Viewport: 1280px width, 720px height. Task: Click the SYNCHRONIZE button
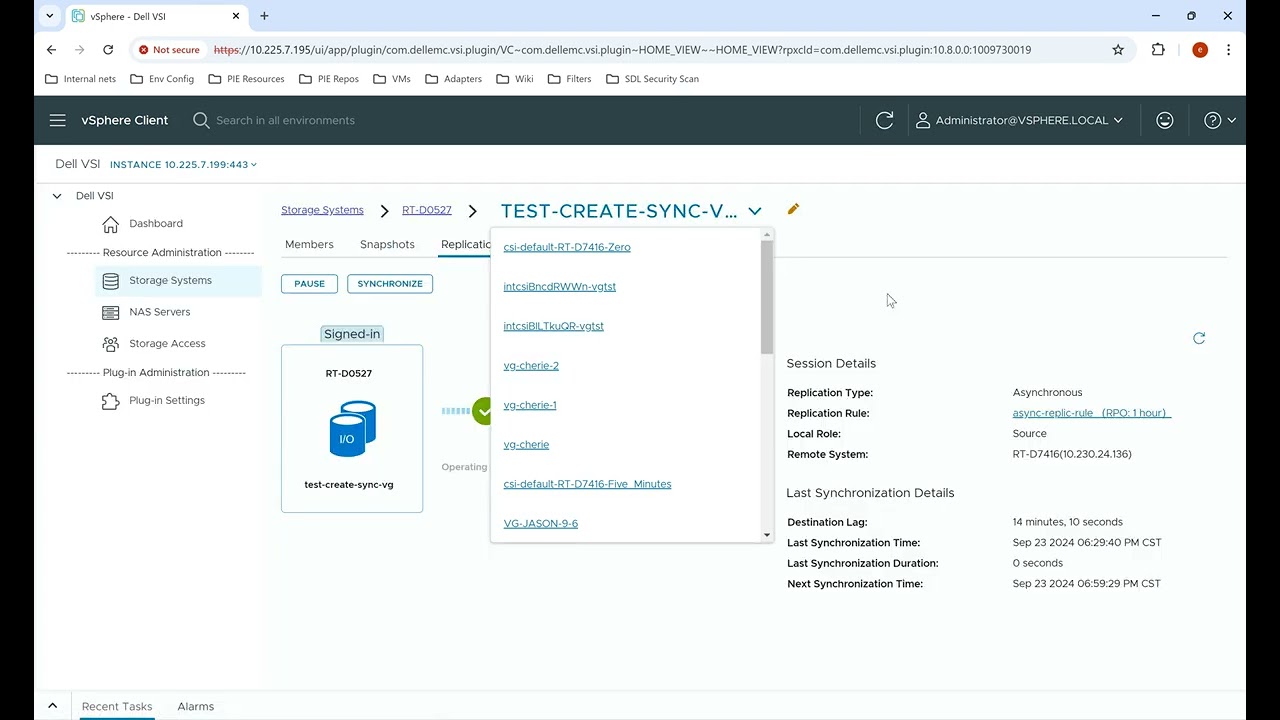point(390,284)
